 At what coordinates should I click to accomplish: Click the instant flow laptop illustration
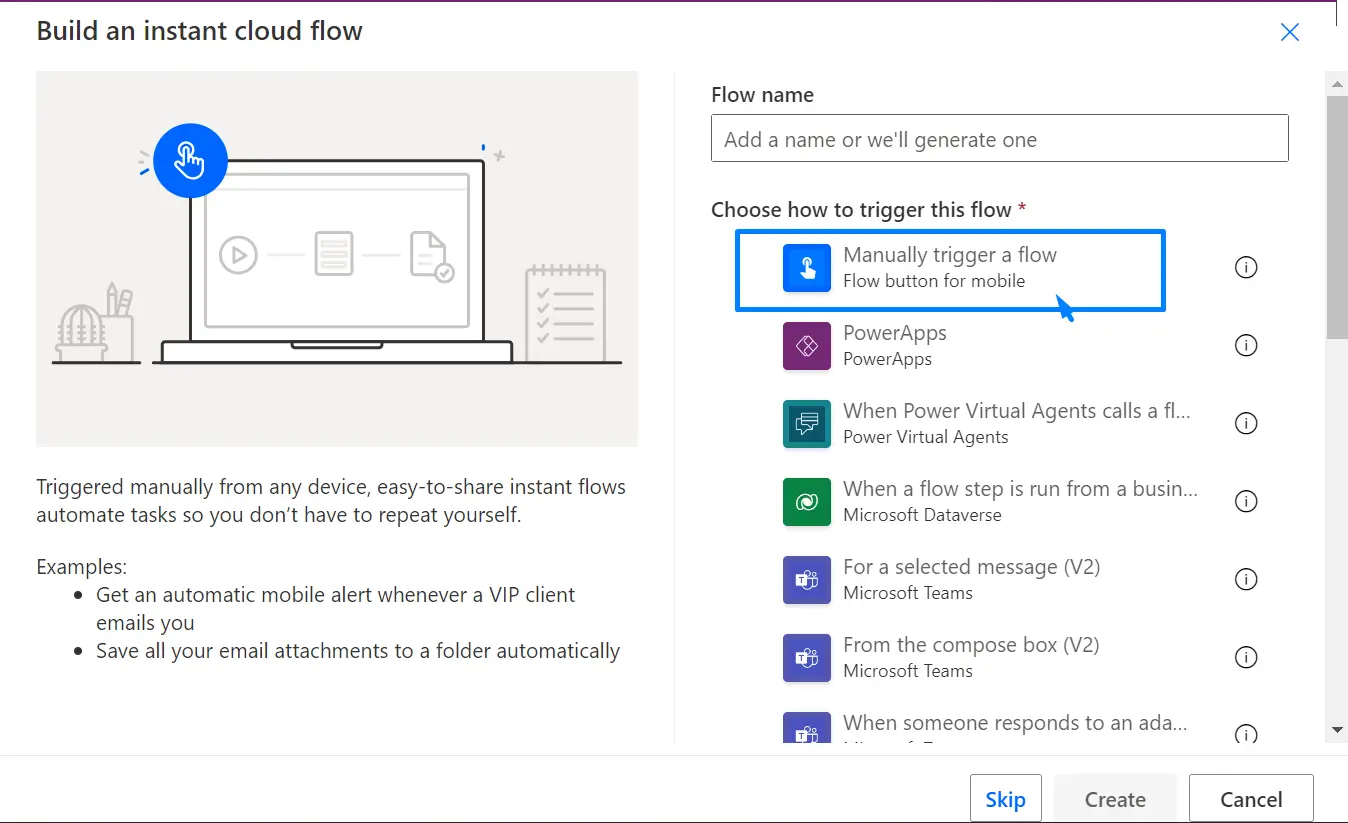[337, 258]
